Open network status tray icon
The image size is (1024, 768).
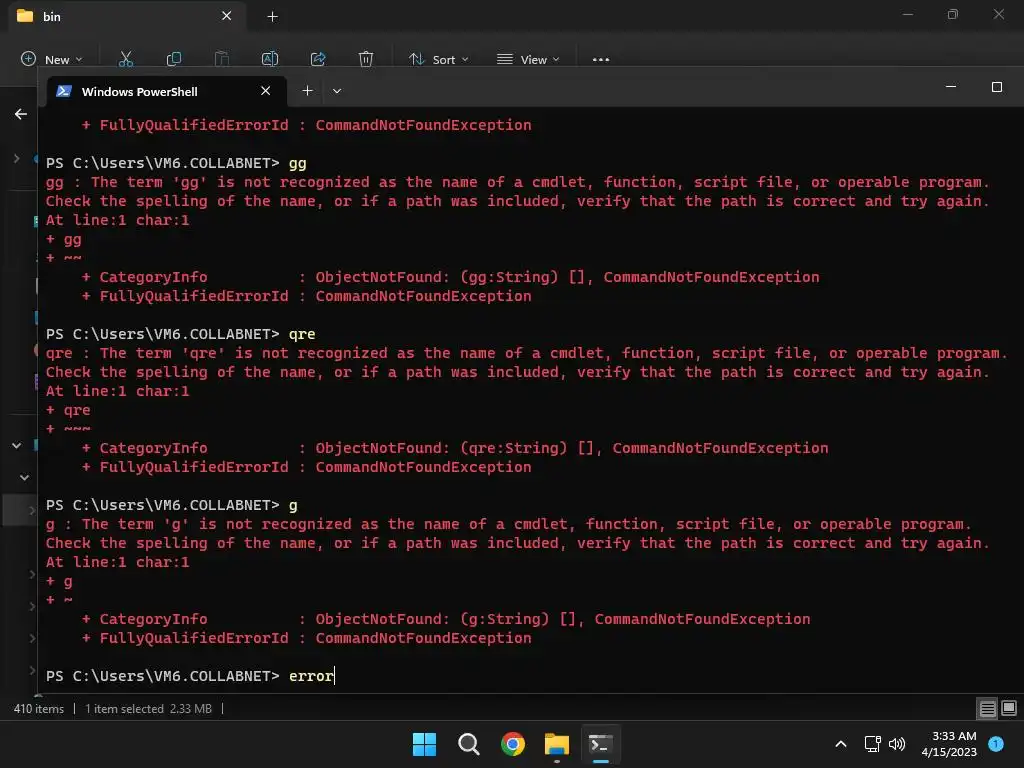coord(872,744)
